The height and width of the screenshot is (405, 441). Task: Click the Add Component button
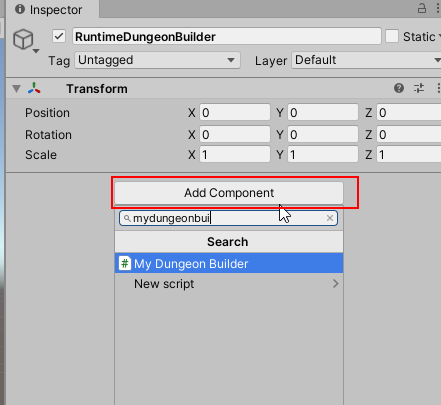tap(229, 193)
